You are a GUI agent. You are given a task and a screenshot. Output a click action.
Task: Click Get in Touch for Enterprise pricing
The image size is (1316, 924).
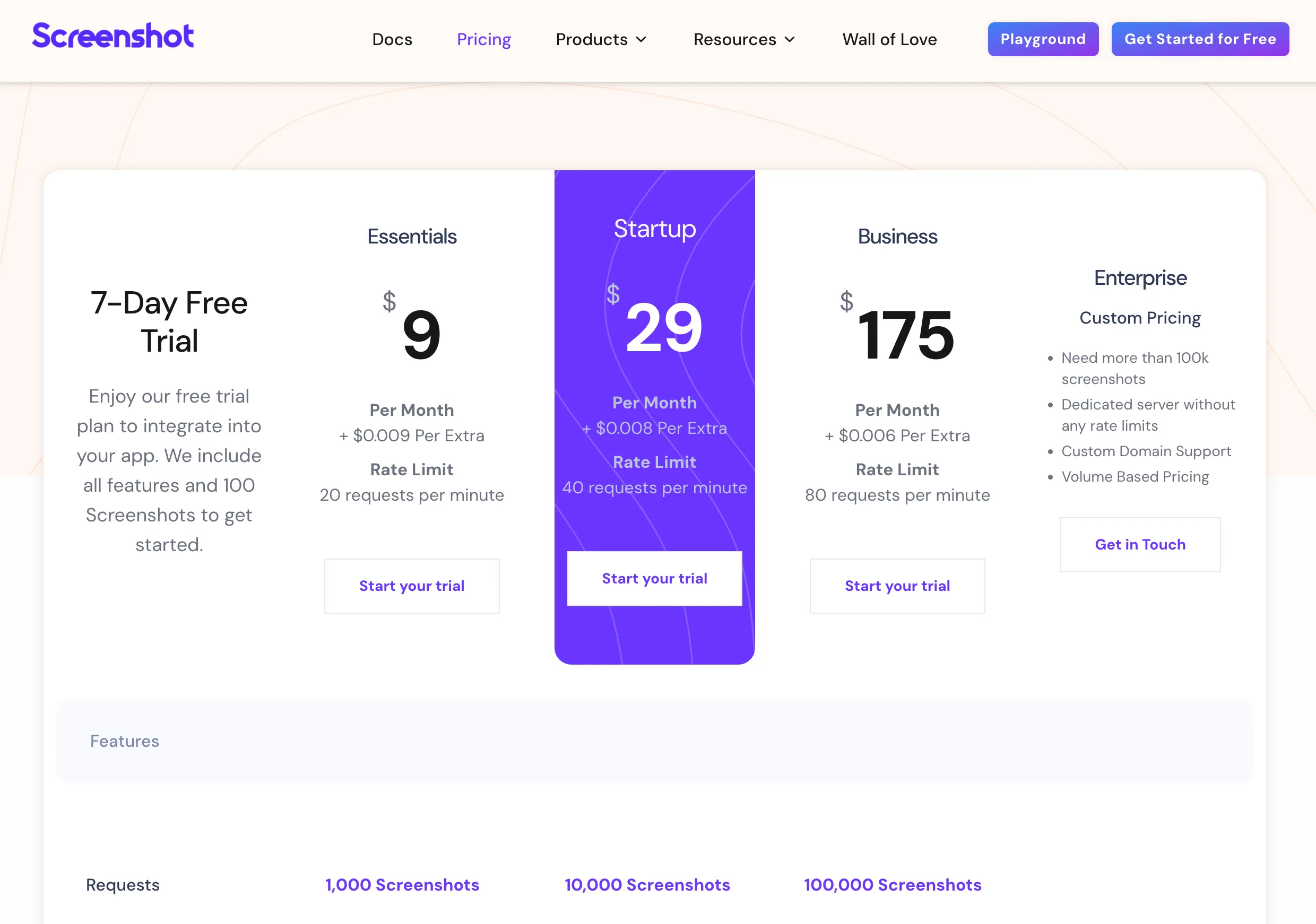[1140, 544]
